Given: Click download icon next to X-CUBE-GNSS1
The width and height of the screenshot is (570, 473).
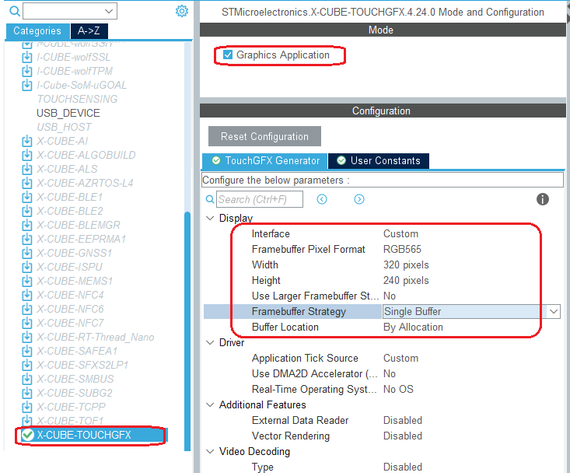Looking at the screenshot, I should (x=27, y=253).
